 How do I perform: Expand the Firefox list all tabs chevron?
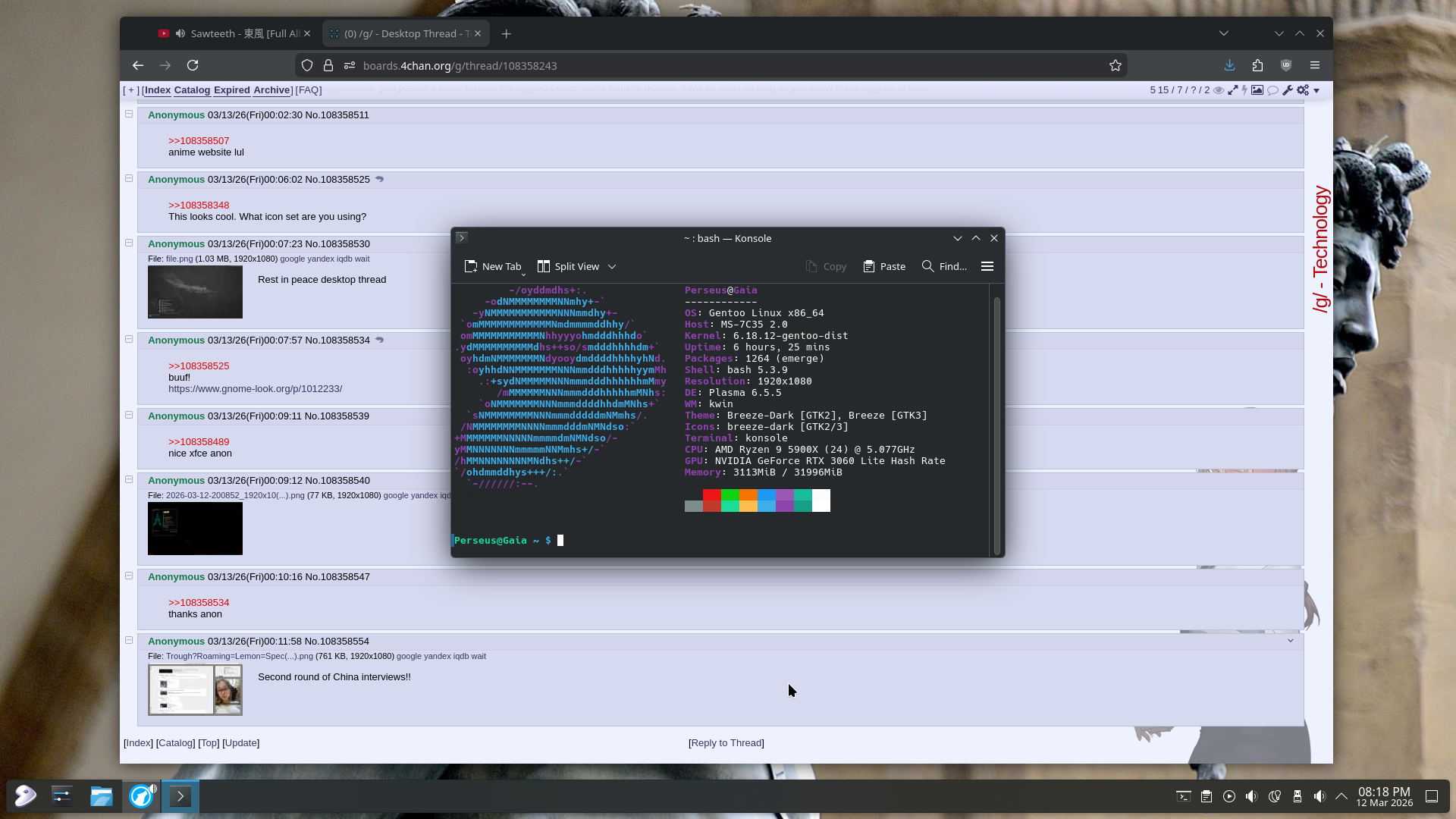coord(1223,33)
